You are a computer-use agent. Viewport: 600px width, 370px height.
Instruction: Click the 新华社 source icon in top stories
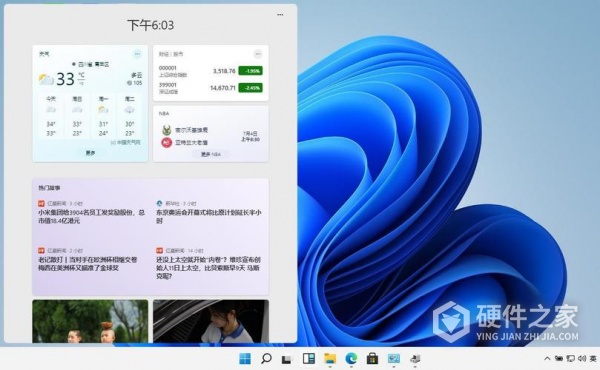coord(159,203)
